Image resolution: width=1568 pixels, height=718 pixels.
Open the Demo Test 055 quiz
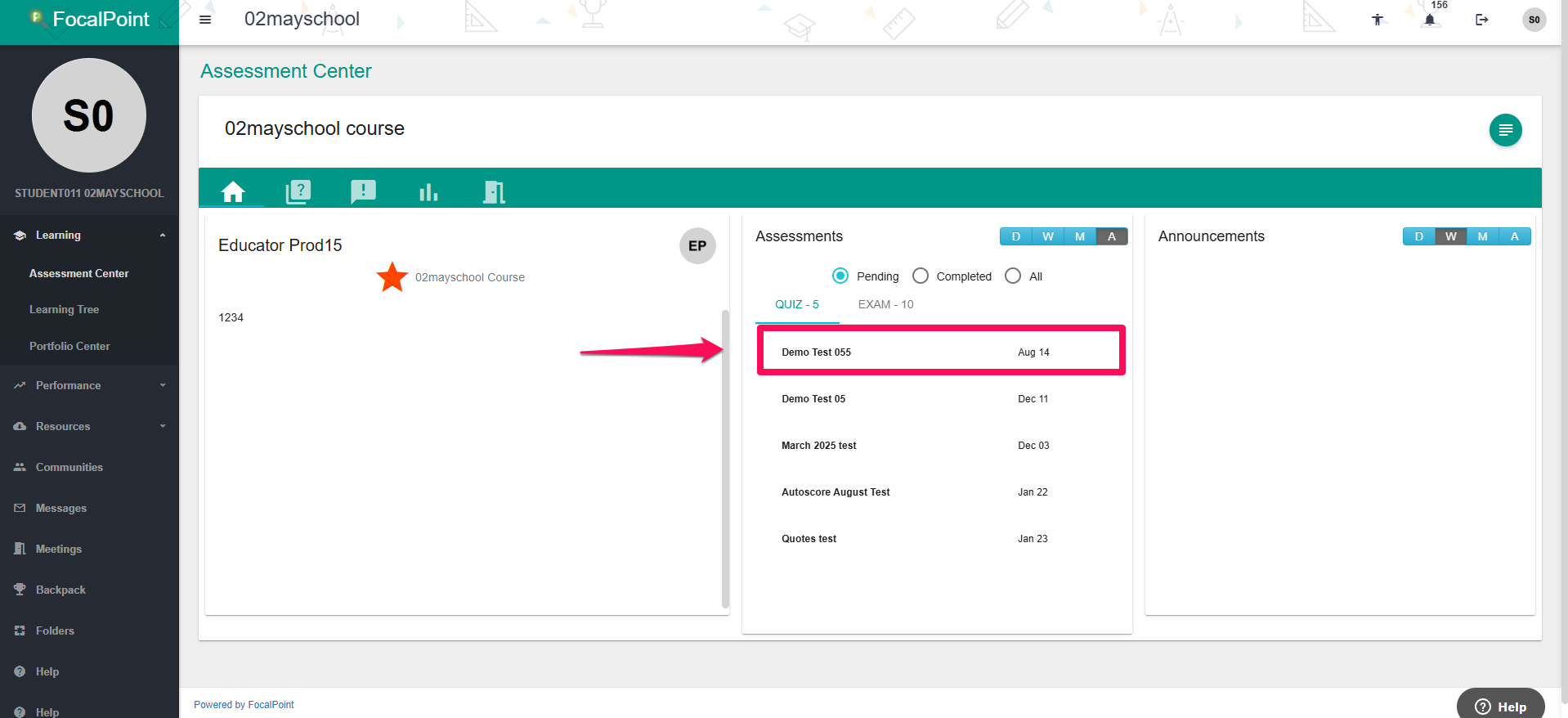pos(941,352)
